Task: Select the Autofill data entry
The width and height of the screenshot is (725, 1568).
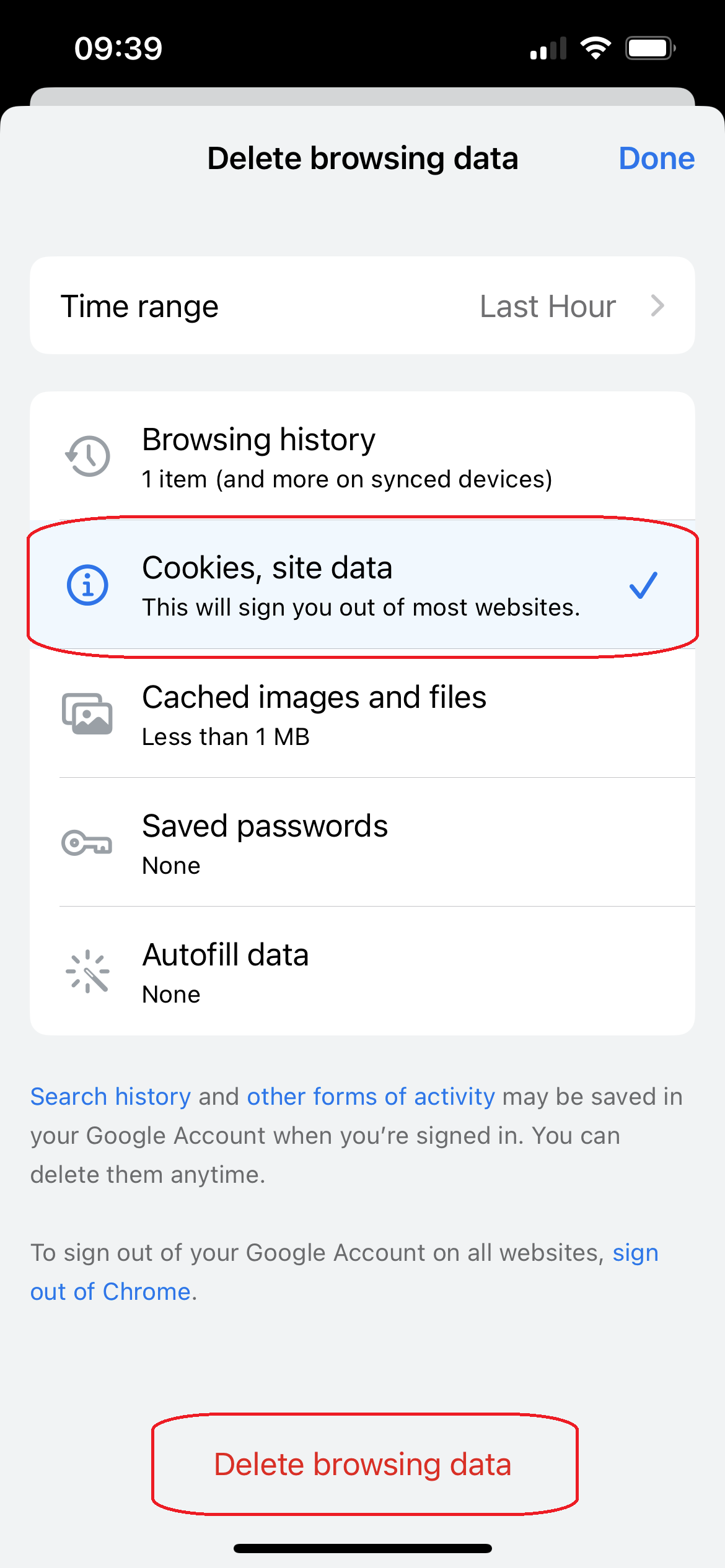Action: tap(362, 971)
